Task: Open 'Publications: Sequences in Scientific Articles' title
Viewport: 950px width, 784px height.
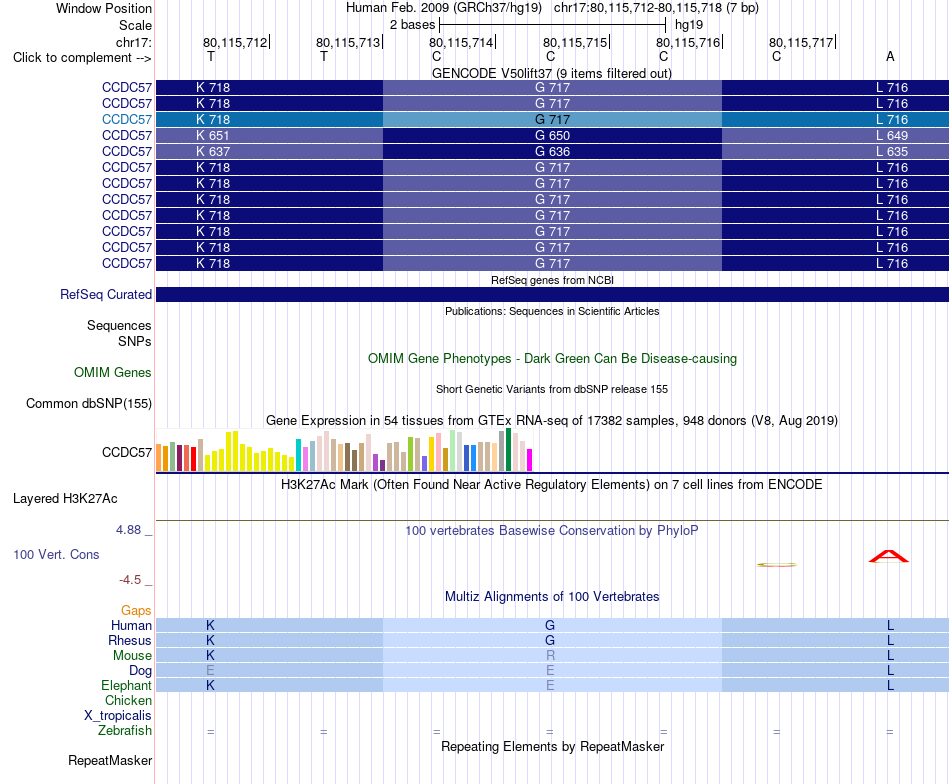Action: click(x=552, y=311)
